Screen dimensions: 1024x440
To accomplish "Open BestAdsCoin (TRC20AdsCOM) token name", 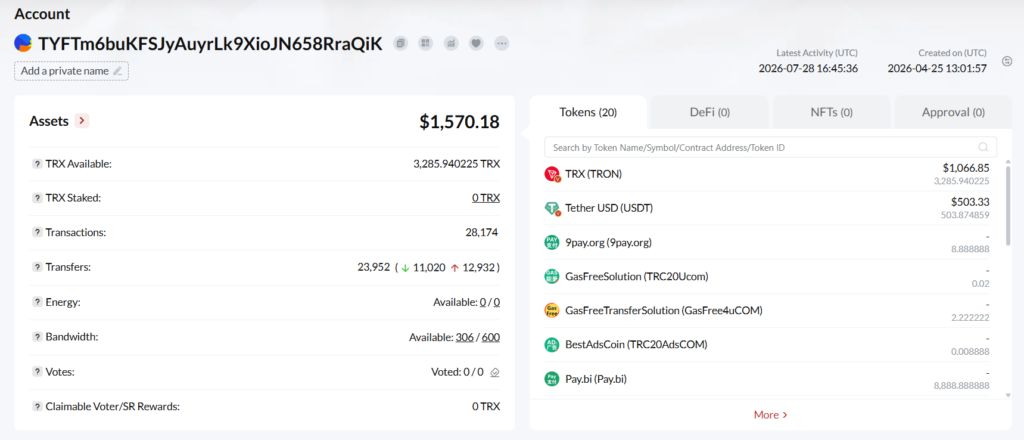I will point(637,345).
